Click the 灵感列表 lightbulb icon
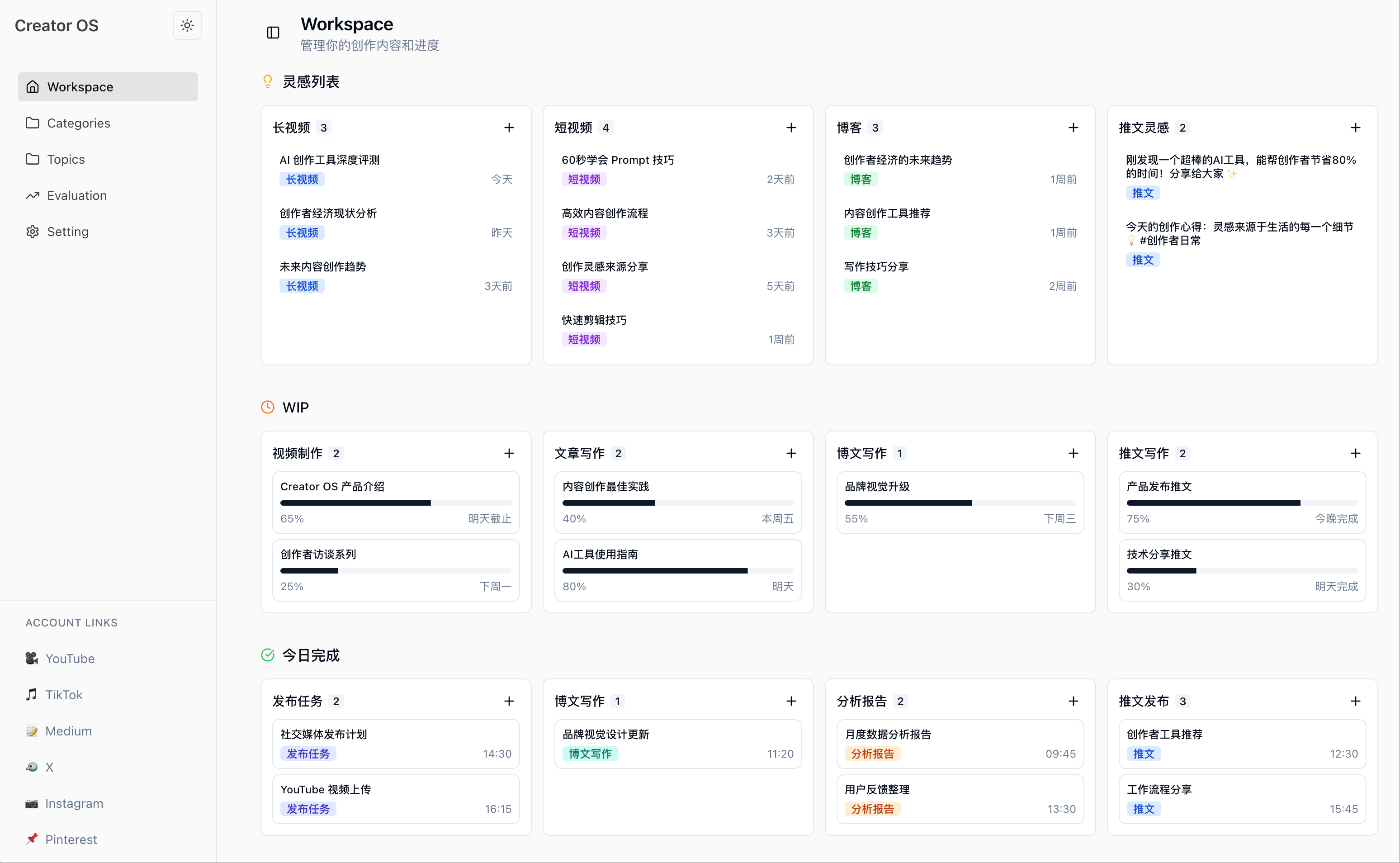 (268, 81)
